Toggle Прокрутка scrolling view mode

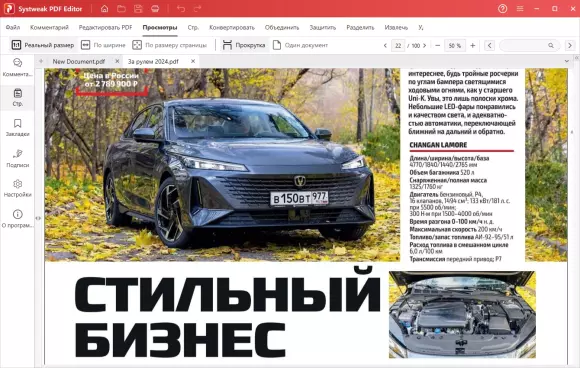tap(244, 45)
